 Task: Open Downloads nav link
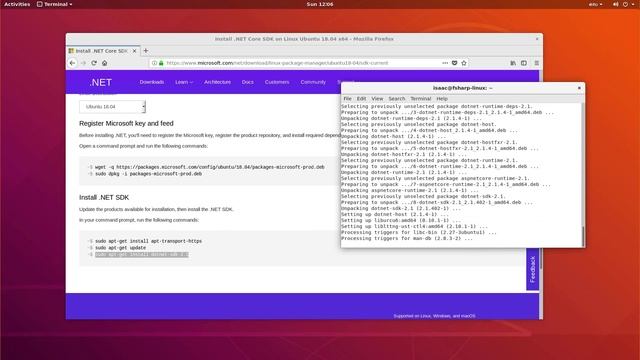tap(152, 82)
